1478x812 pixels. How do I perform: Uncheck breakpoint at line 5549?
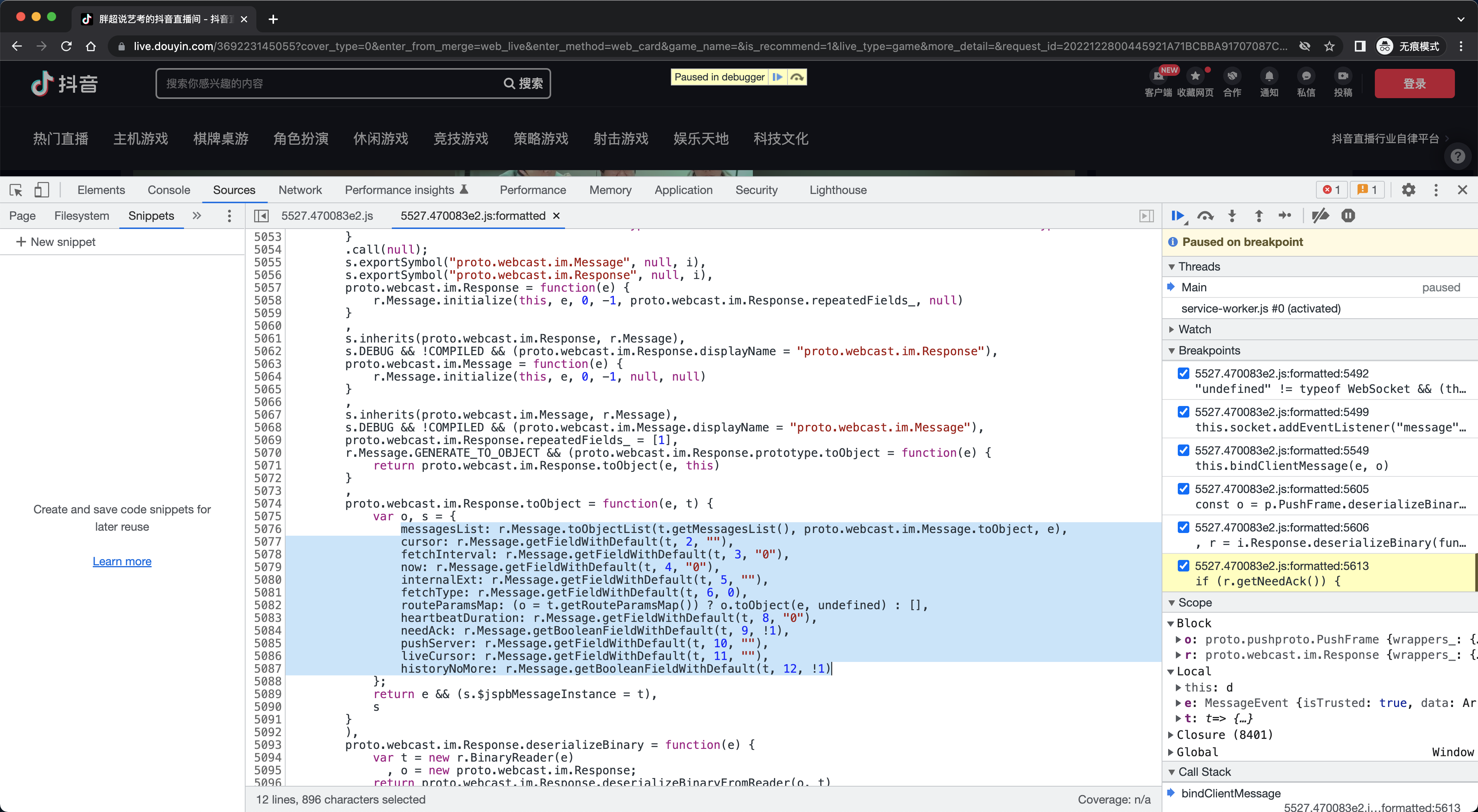1183,450
